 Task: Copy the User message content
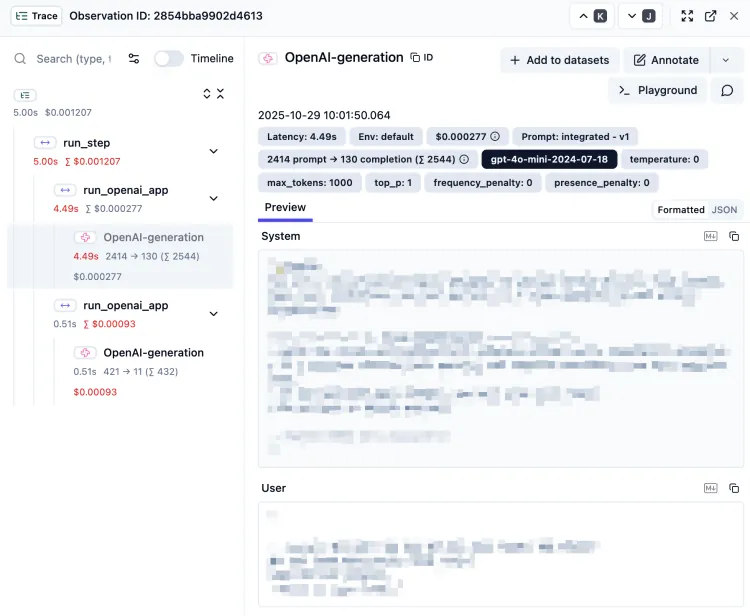[734, 488]
